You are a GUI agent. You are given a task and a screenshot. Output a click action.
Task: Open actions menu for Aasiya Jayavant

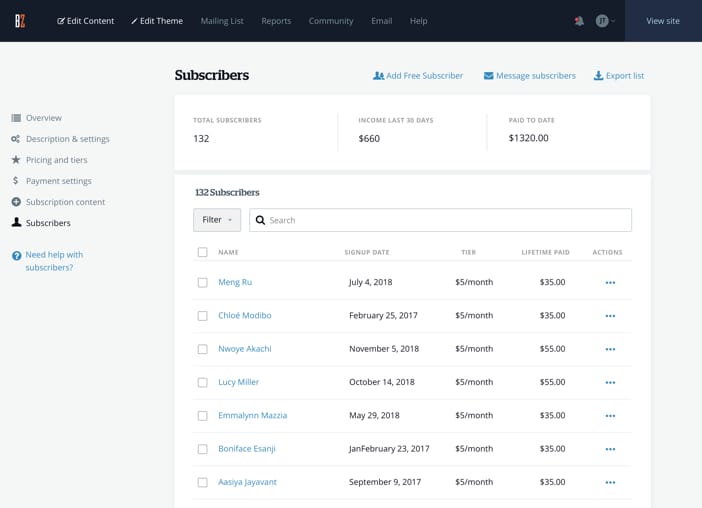(x=610, y=482)
